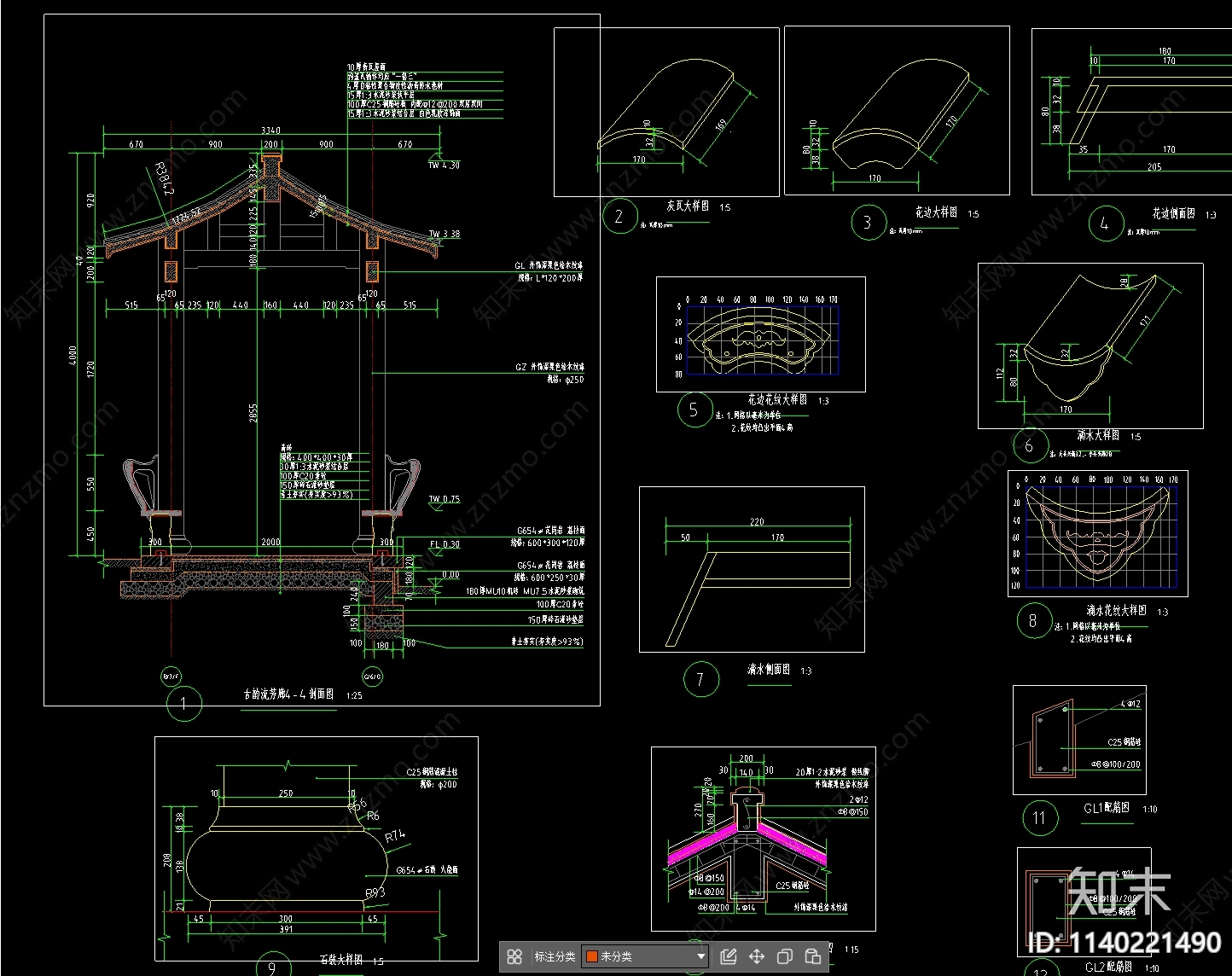This screenshot has width=1232, height=976.
Task: Click the 2855 interior height dimension
Action: coord(253,414)
